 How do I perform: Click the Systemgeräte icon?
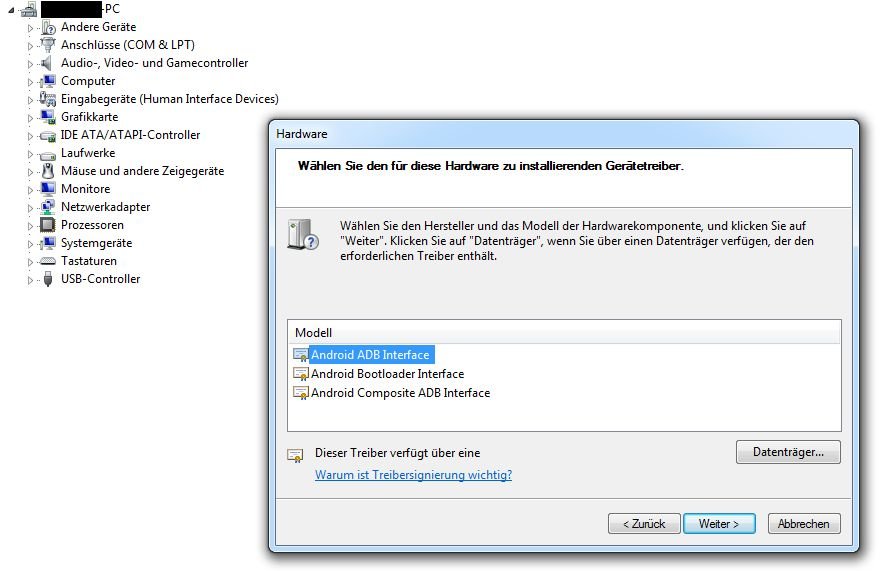(48, 243)
